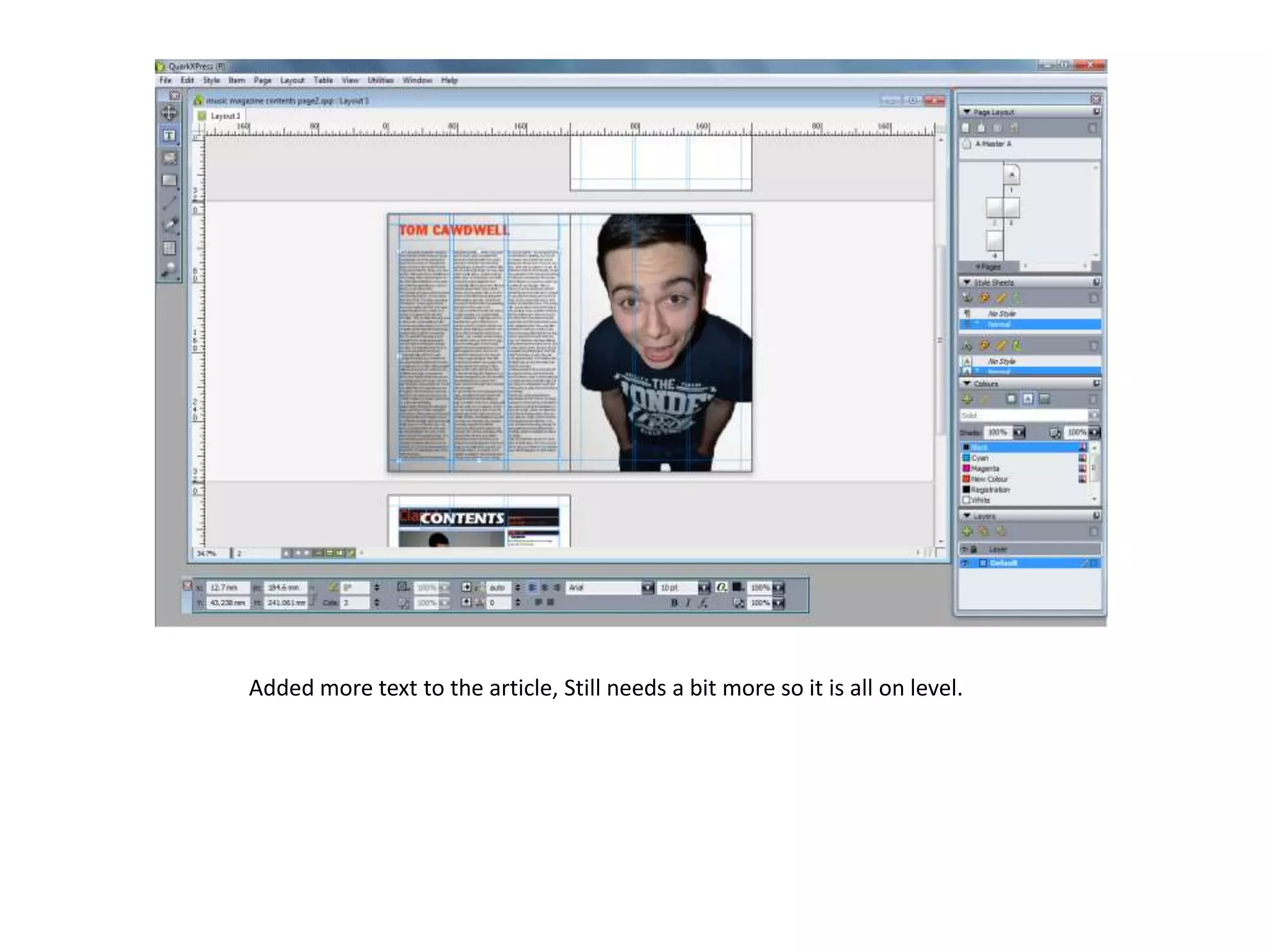This screenshot has height=952, width=1270.
Task: Open the Solid blend type dropdown
Action: click(1094, 415)
